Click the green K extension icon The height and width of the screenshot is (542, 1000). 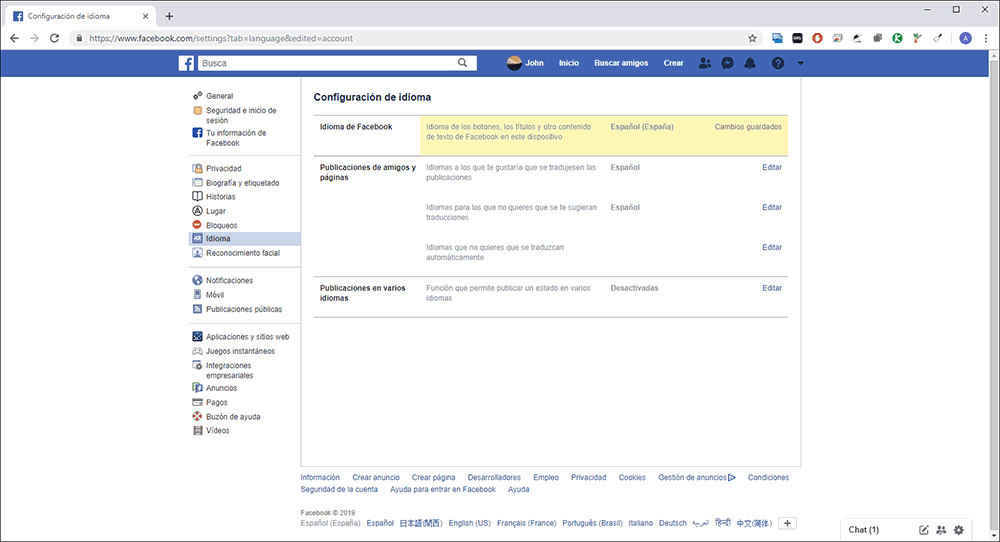pyautogui.click(x=897, y=38)
